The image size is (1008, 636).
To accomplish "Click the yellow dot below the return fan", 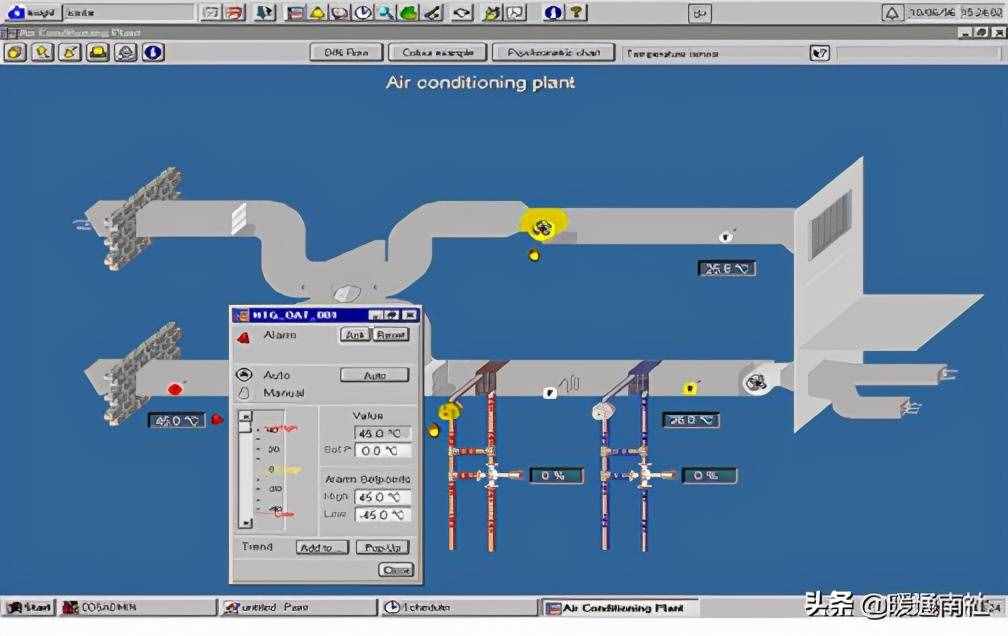I will coord(534,255).
